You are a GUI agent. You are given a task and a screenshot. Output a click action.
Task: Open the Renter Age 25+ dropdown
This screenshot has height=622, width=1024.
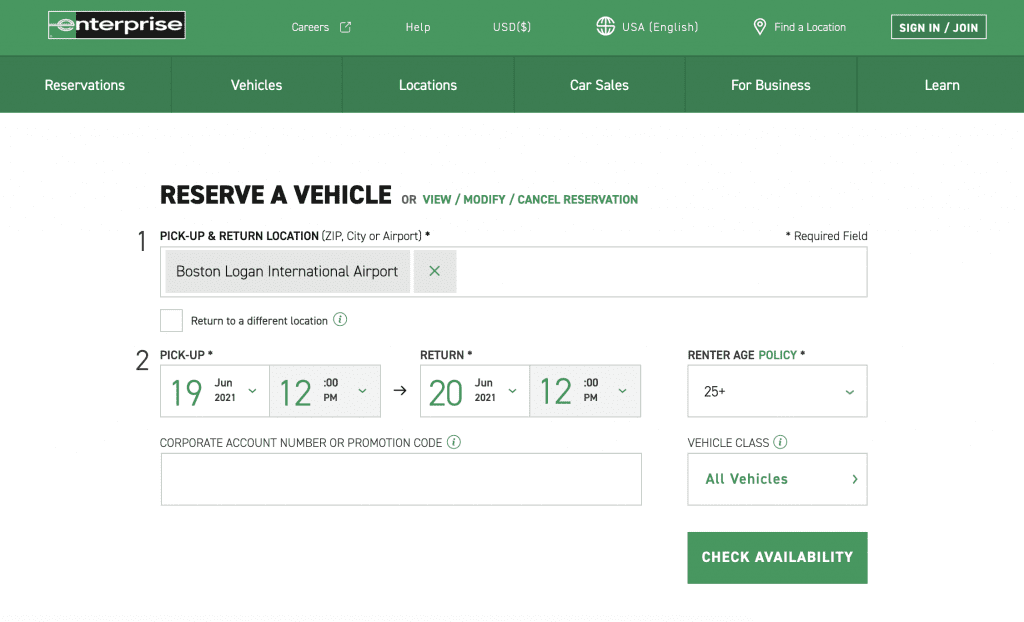point(777,391)
